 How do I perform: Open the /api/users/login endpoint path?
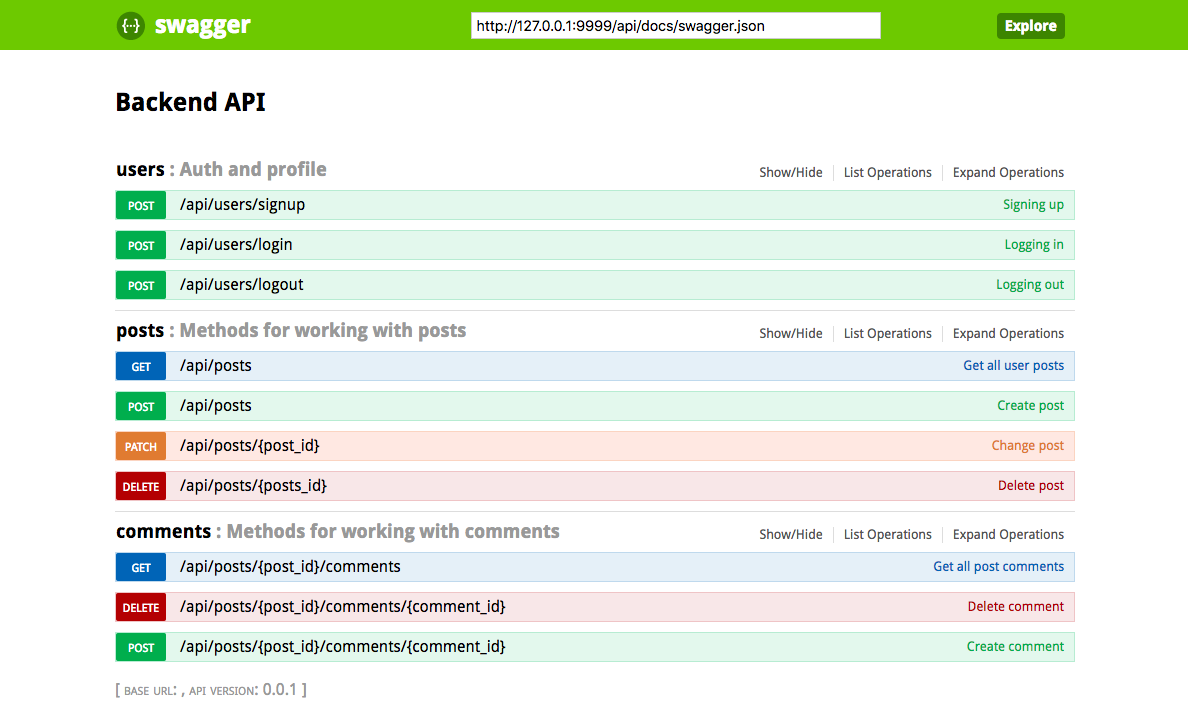[236, 245]
